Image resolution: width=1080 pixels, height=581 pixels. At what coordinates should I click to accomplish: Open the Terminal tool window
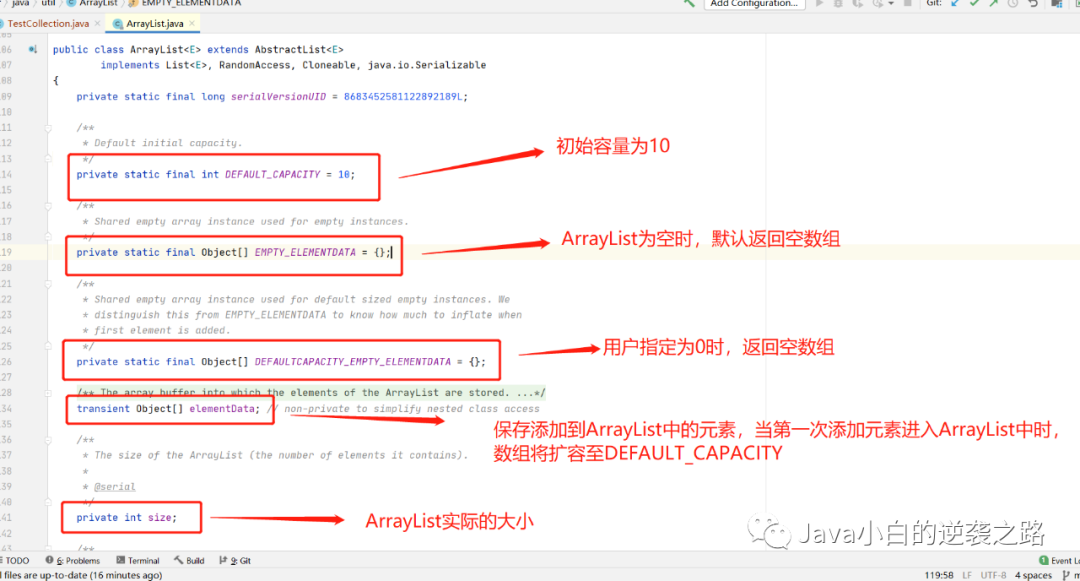138,561
